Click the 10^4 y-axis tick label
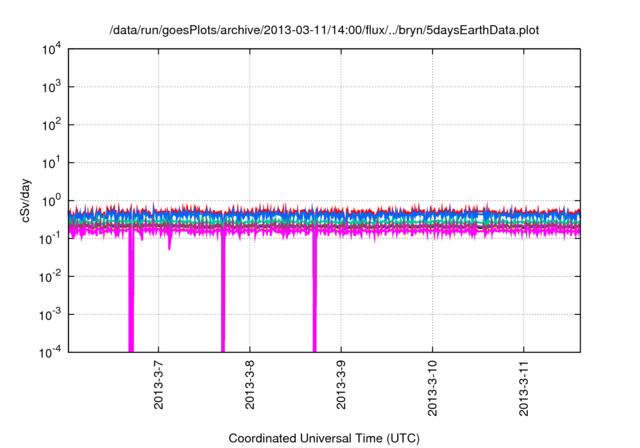Screen dimensions: 640x448 point(51,49)
